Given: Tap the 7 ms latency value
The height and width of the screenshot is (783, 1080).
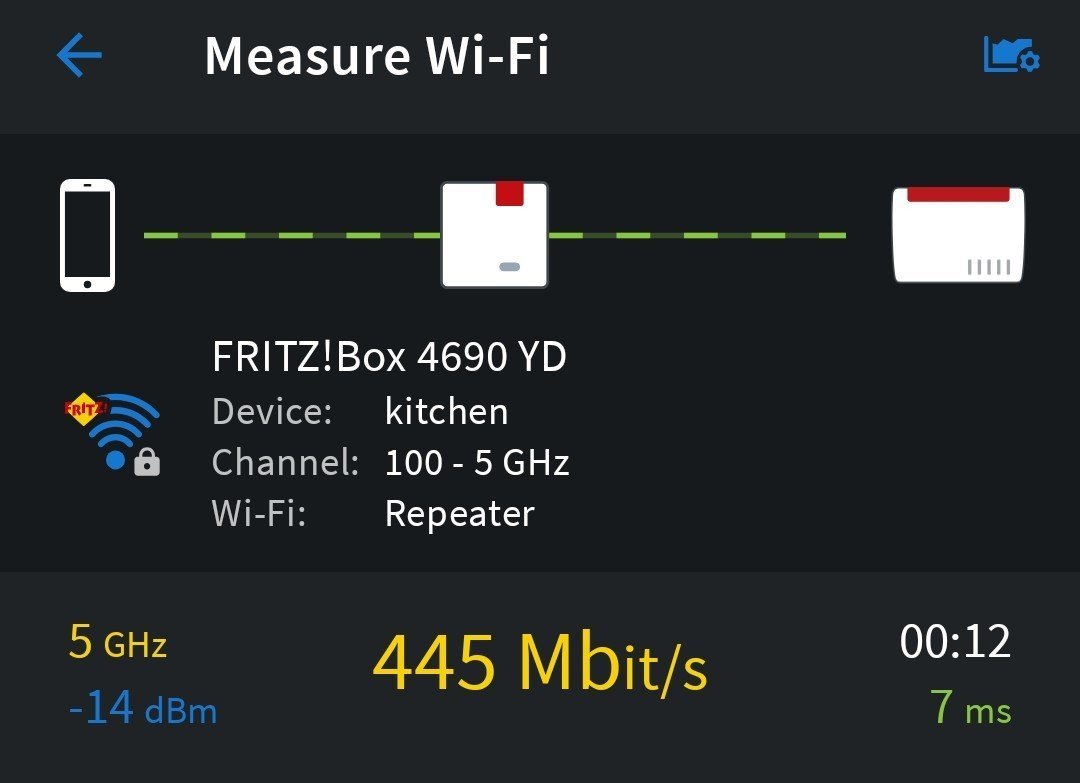Looking at the screenshot, I should 970,708.
